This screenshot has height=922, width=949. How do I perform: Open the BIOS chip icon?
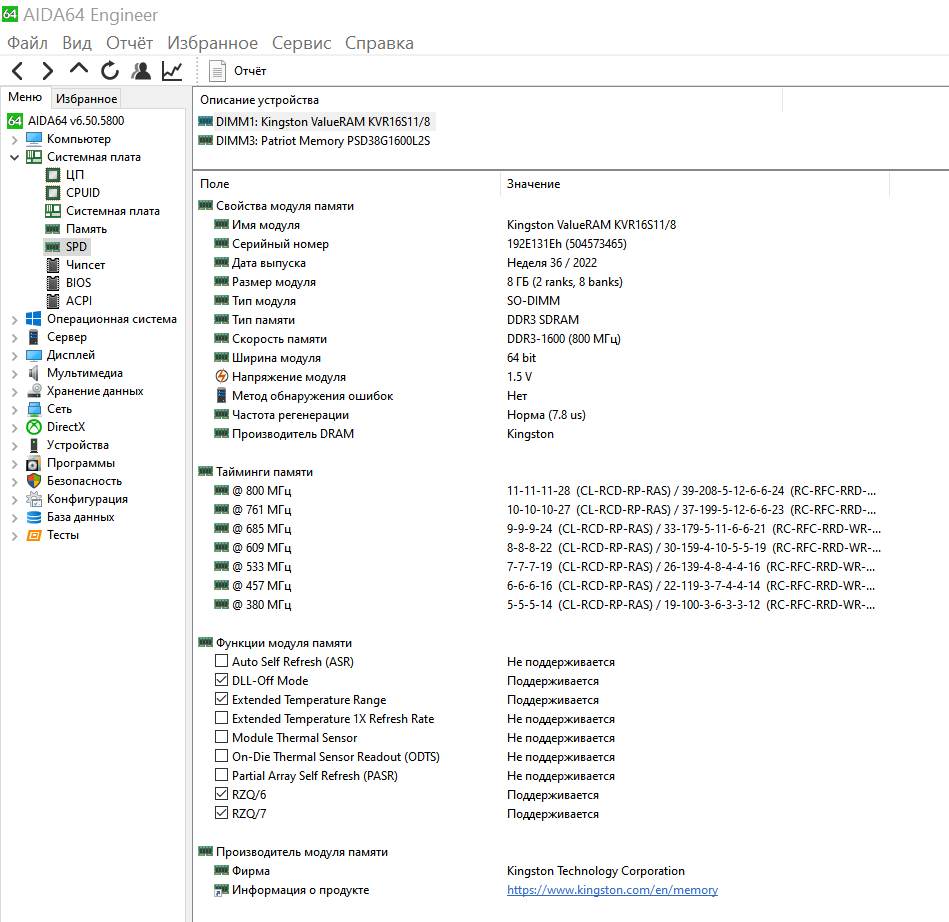point(53,283)
